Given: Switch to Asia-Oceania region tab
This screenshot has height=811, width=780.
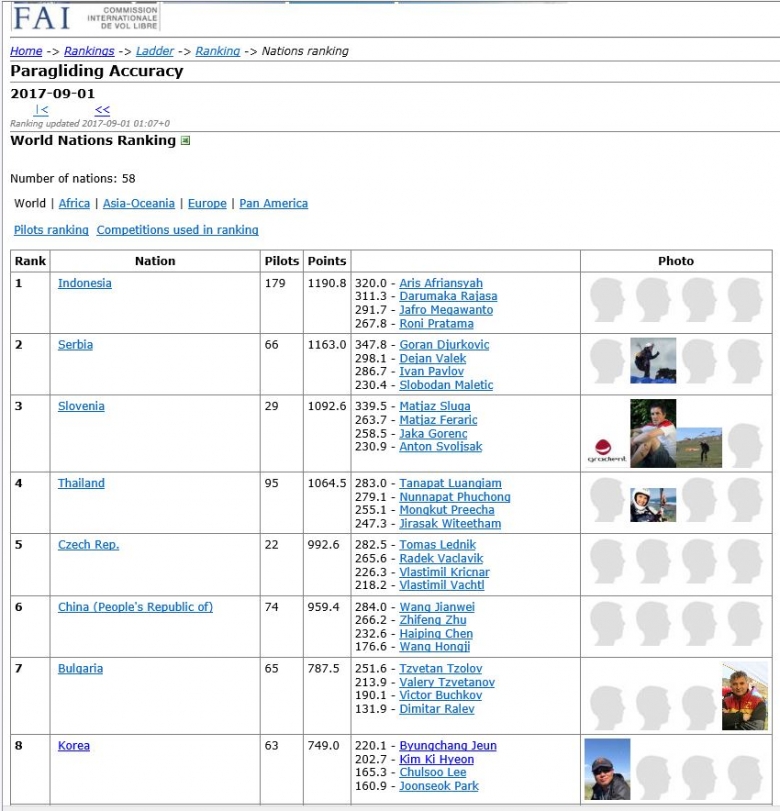Looking at the screenshot, I should pos(139,203).
